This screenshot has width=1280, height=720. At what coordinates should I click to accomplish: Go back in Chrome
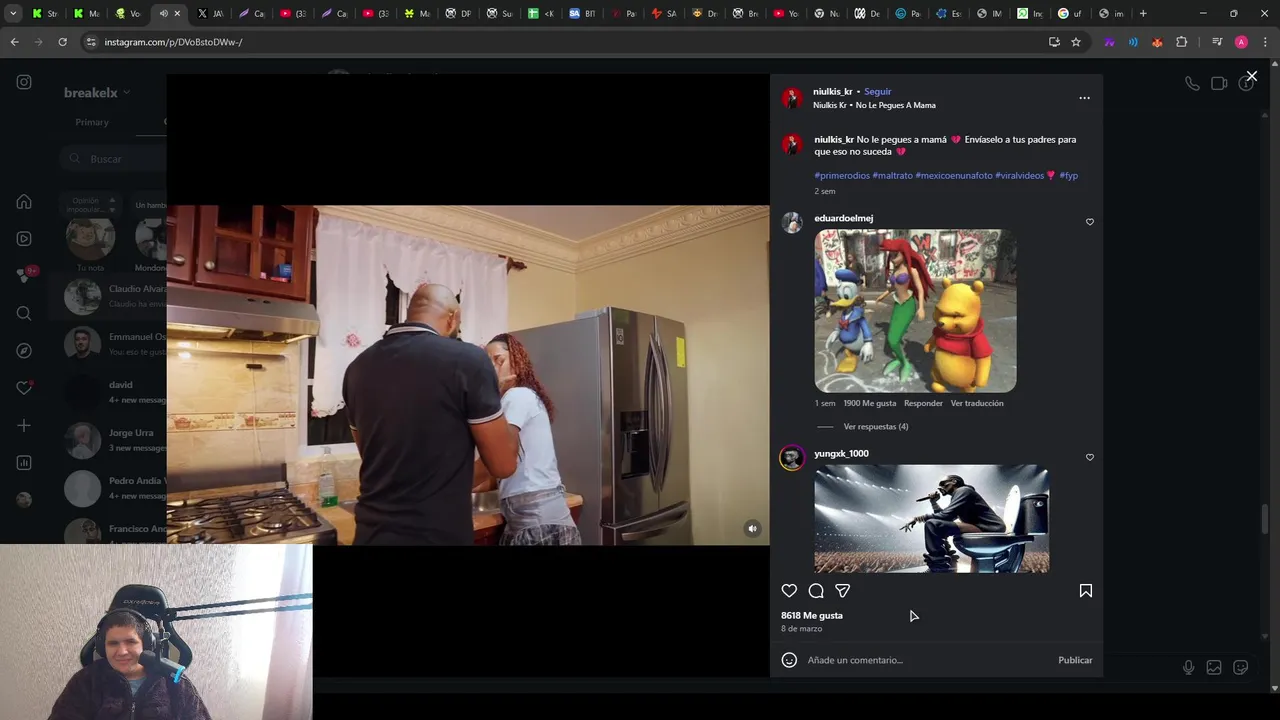click(14, 42)
